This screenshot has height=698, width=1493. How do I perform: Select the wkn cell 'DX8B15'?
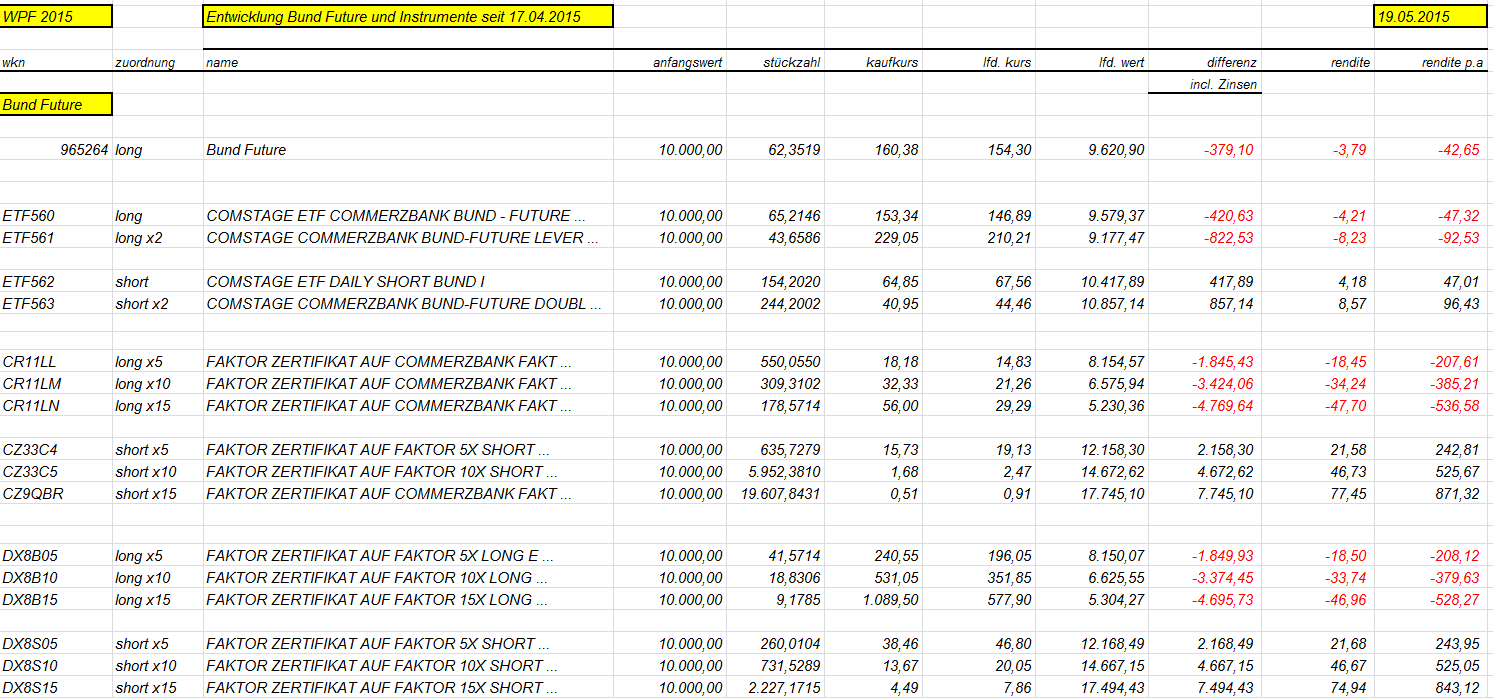pyautogui.click(x=30, y=600)
